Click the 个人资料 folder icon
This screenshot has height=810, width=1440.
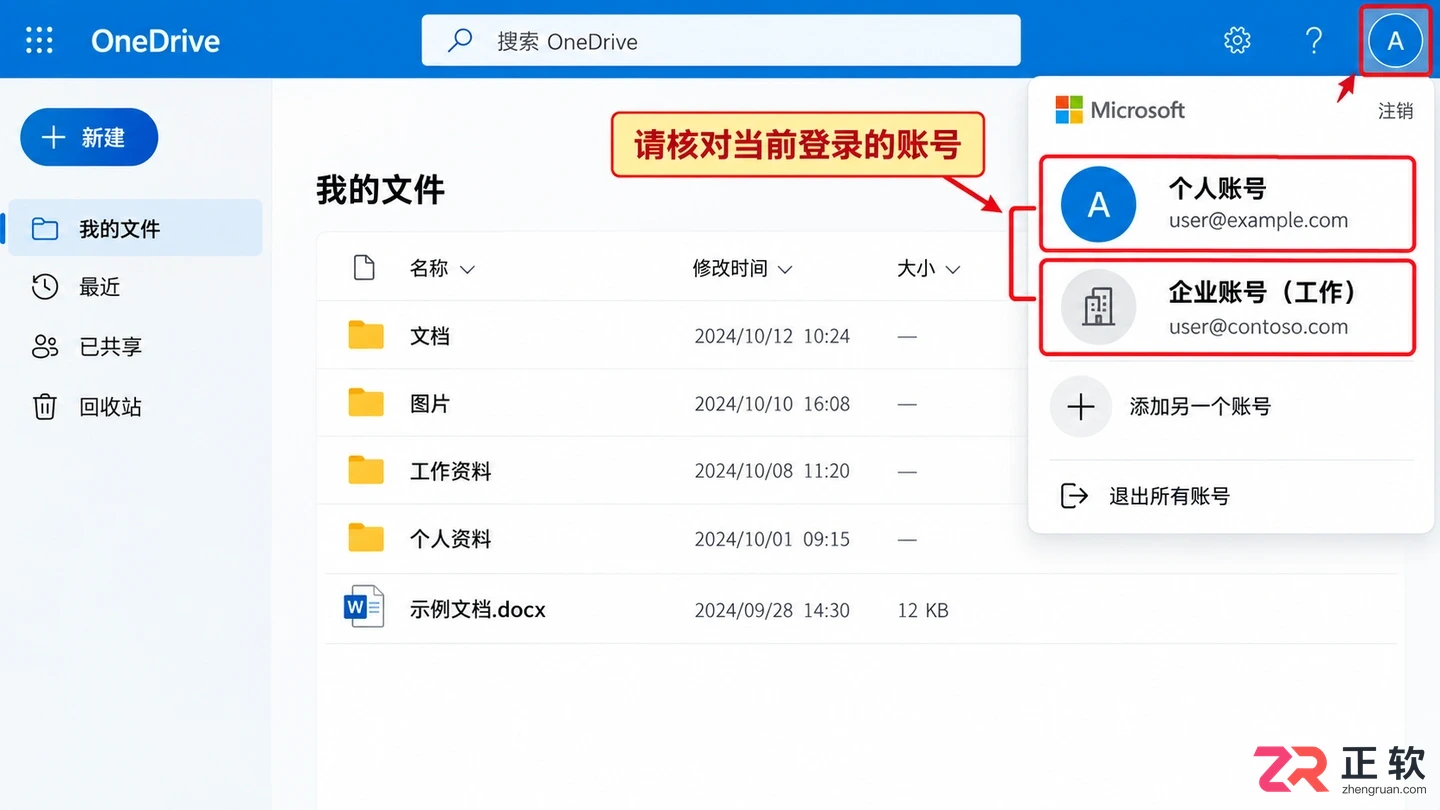(366, 538)
